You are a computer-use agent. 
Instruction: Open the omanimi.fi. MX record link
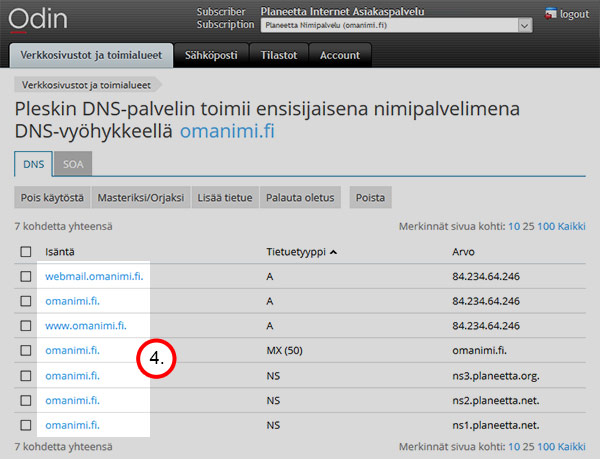point(72,350)
